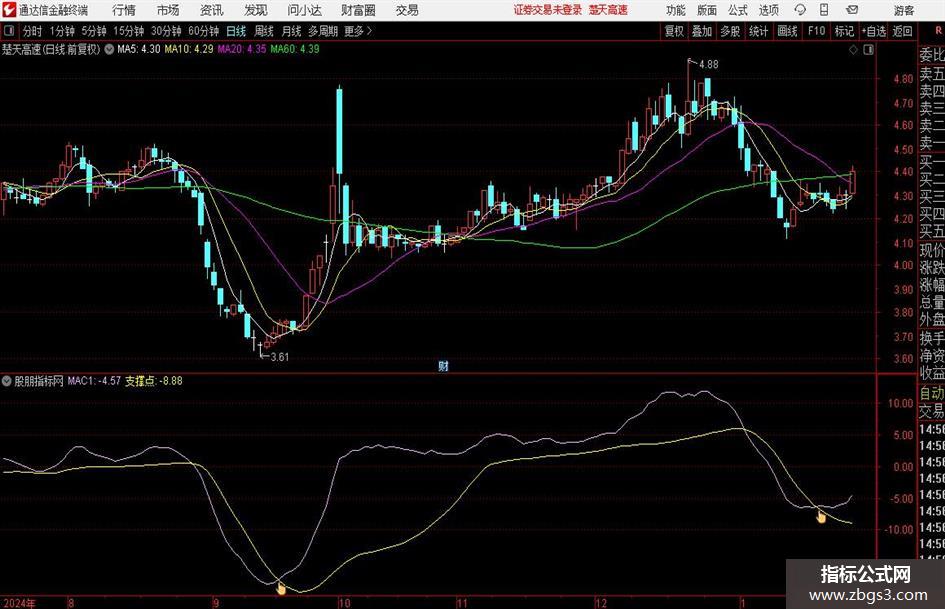Viewport: 945px width, 609px height.
Task: Click the 返回 back button
Action: 902,31
